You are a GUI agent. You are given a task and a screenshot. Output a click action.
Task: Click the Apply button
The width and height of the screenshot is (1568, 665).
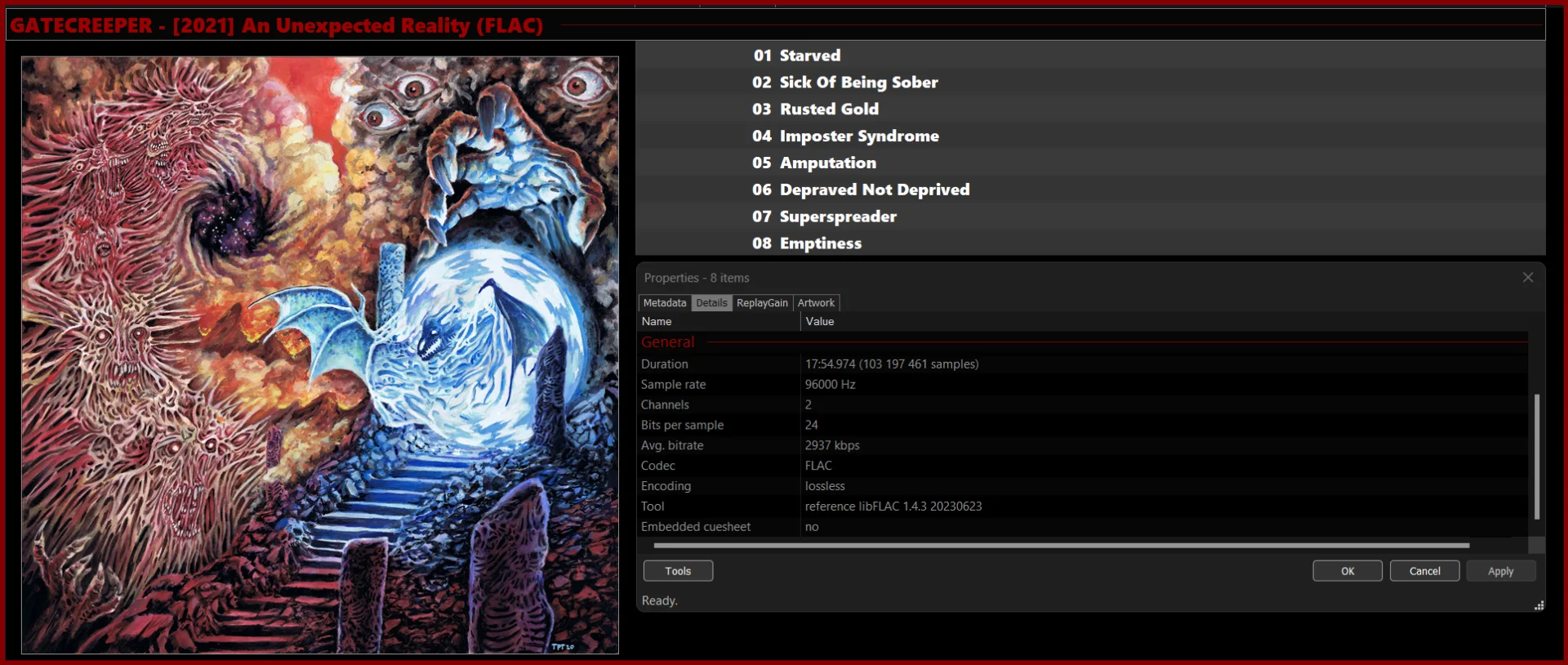click(1501, 571)
